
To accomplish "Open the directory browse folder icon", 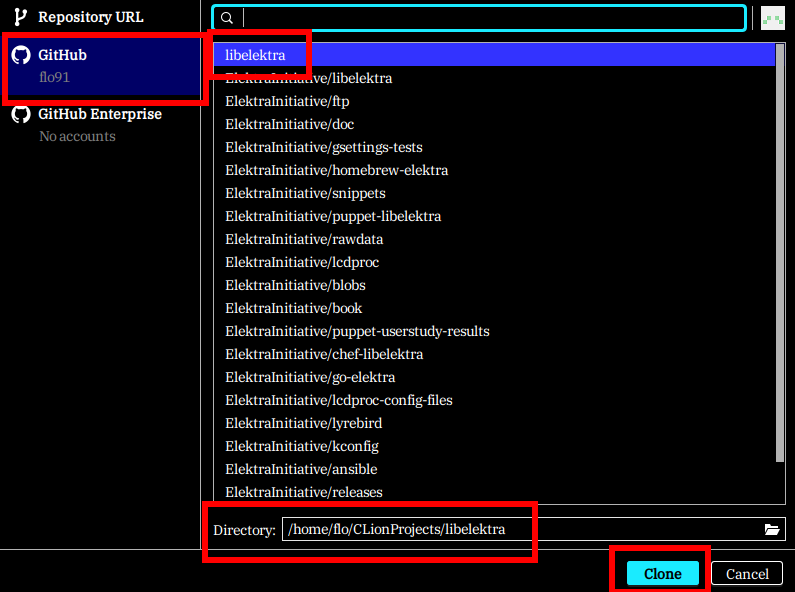I will [771, 529].
